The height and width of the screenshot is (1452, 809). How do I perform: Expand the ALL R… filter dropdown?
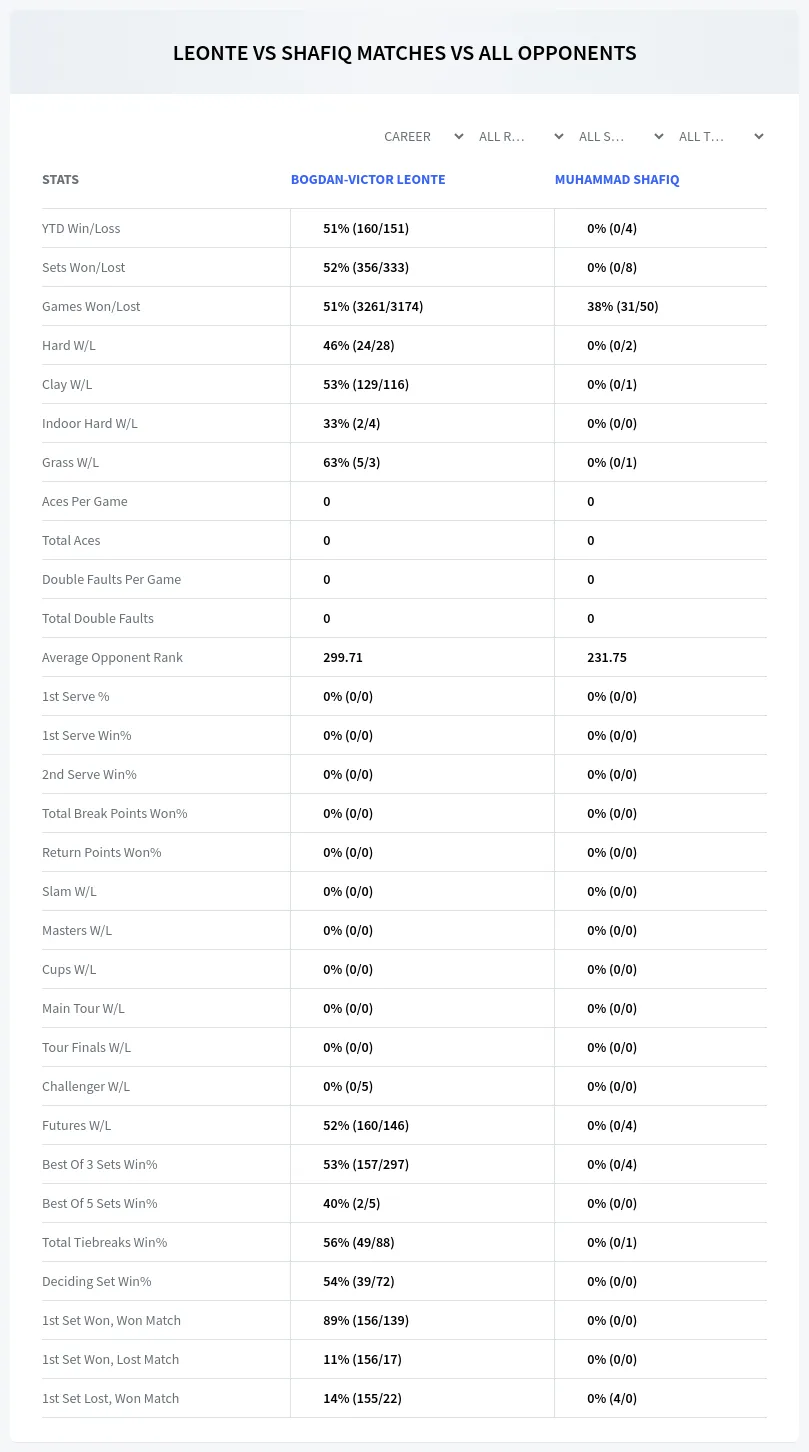point(519,136)
